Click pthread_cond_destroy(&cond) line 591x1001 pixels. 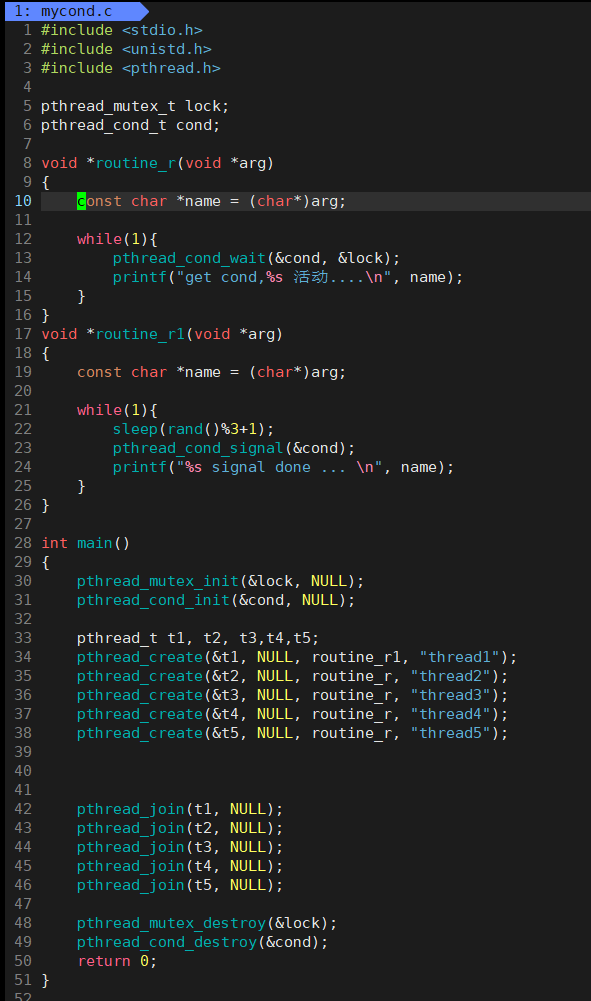202,942
